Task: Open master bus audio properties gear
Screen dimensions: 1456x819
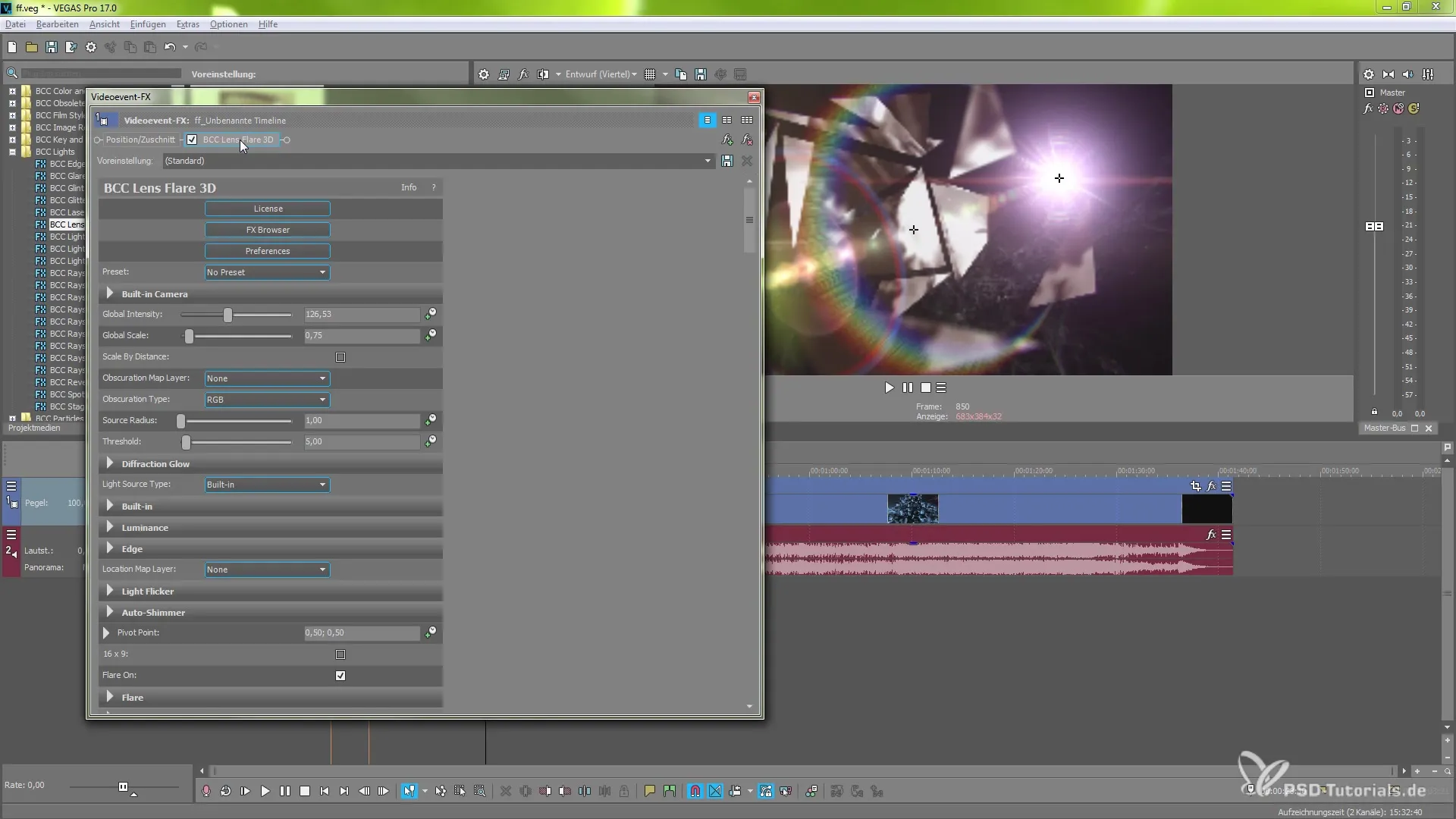Action: (1369, 74)
